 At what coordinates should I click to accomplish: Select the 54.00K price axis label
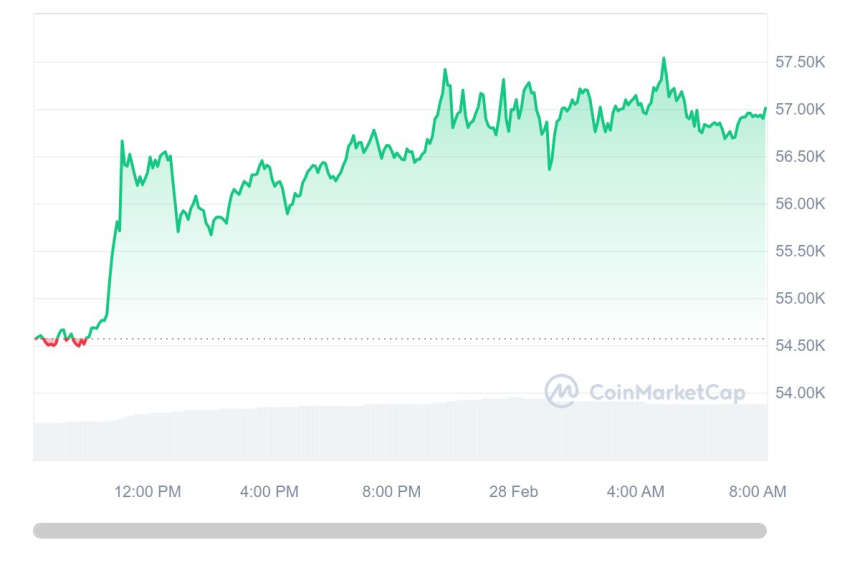click(x=800, y=393)
